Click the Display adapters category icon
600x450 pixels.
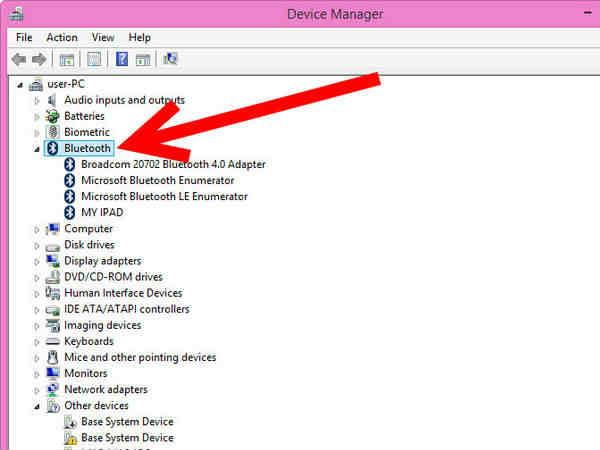54,261
